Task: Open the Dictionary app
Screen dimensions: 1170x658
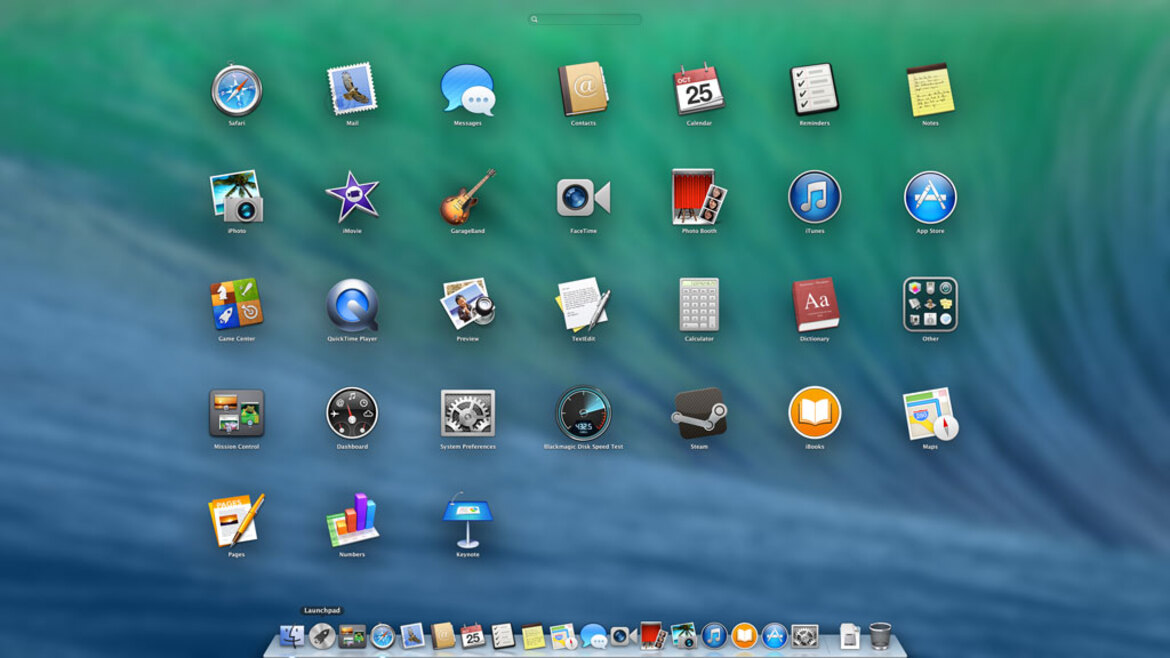Action: tap(815, 305)
